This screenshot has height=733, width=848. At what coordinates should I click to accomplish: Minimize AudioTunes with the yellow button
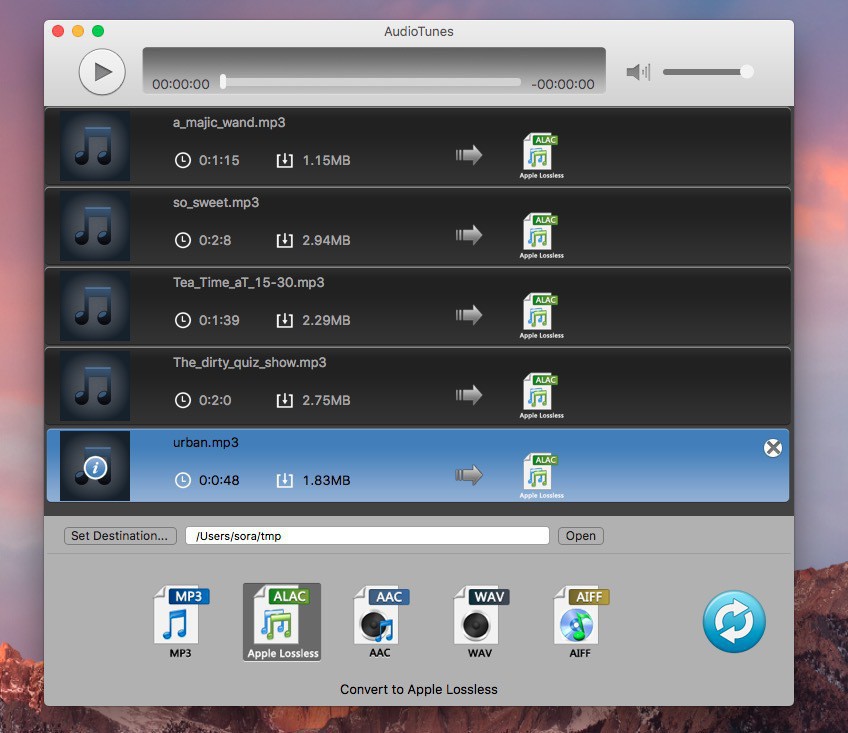click(78, 31)
